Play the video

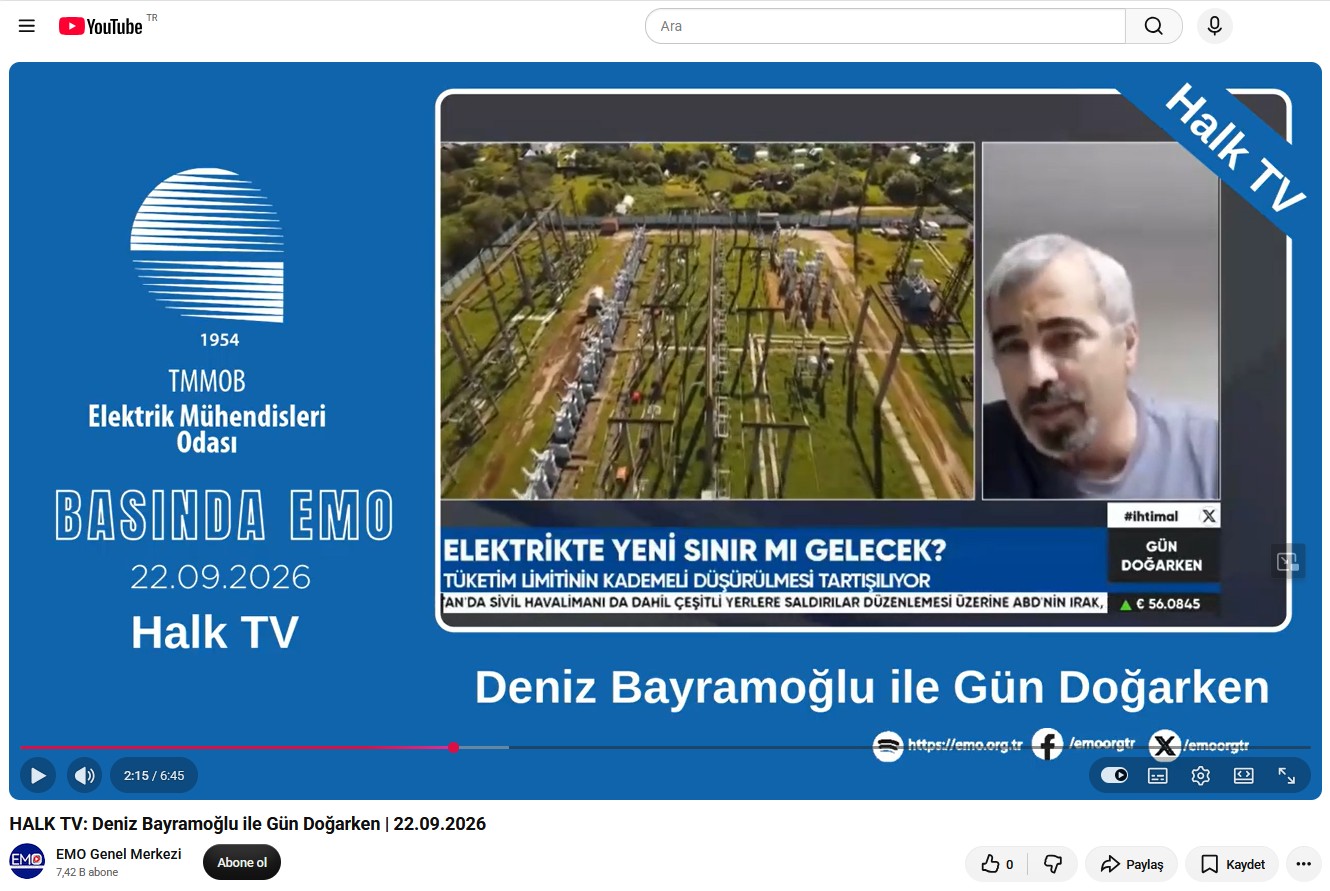tap(38, 775)
